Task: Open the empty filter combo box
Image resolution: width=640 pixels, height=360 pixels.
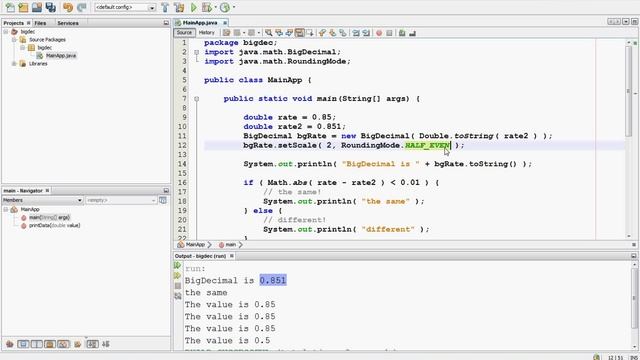Action: pos(121,200)
